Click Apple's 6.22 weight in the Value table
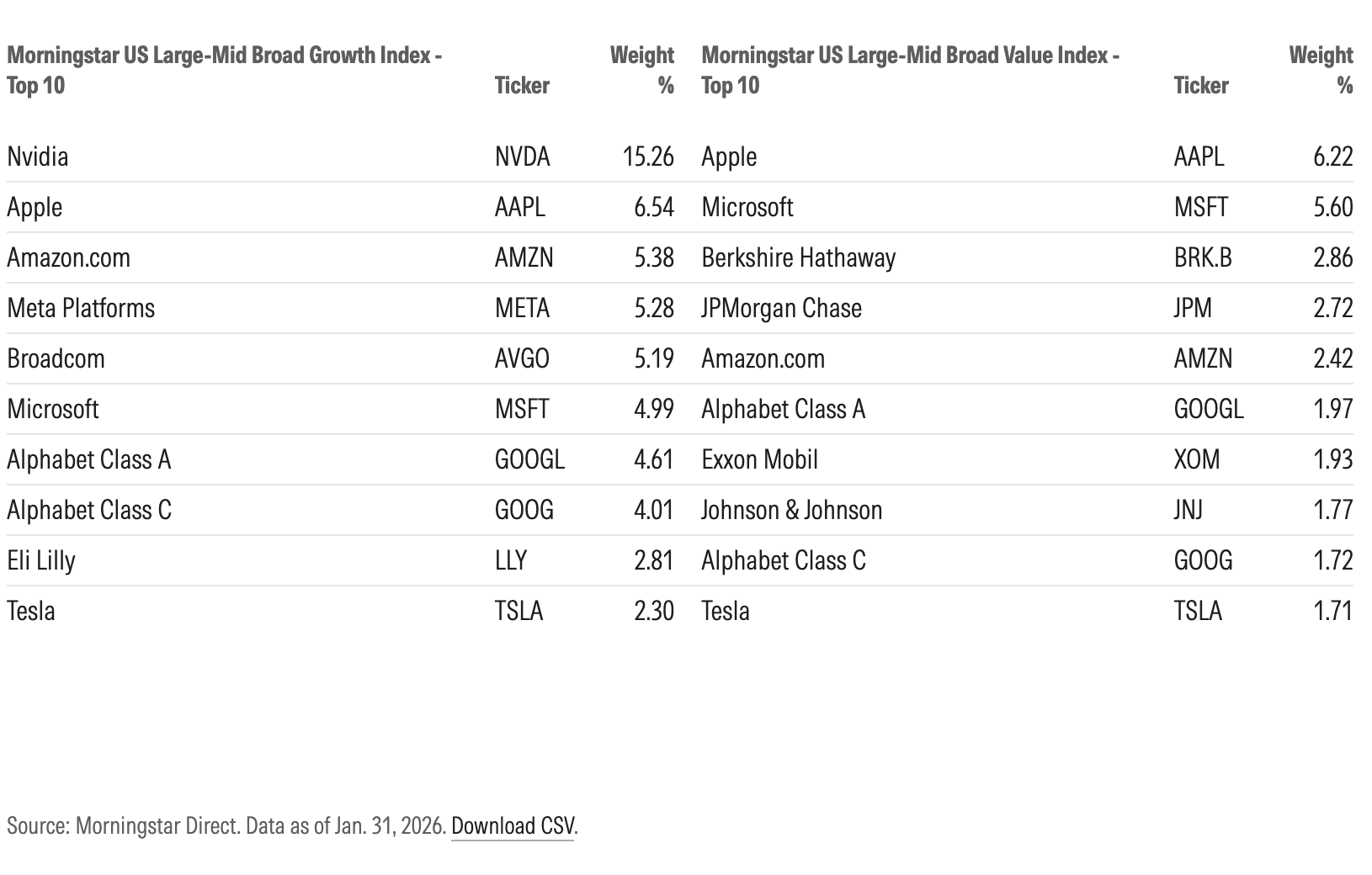This screenshot has width=1372, height=875. coord(1332,156)
